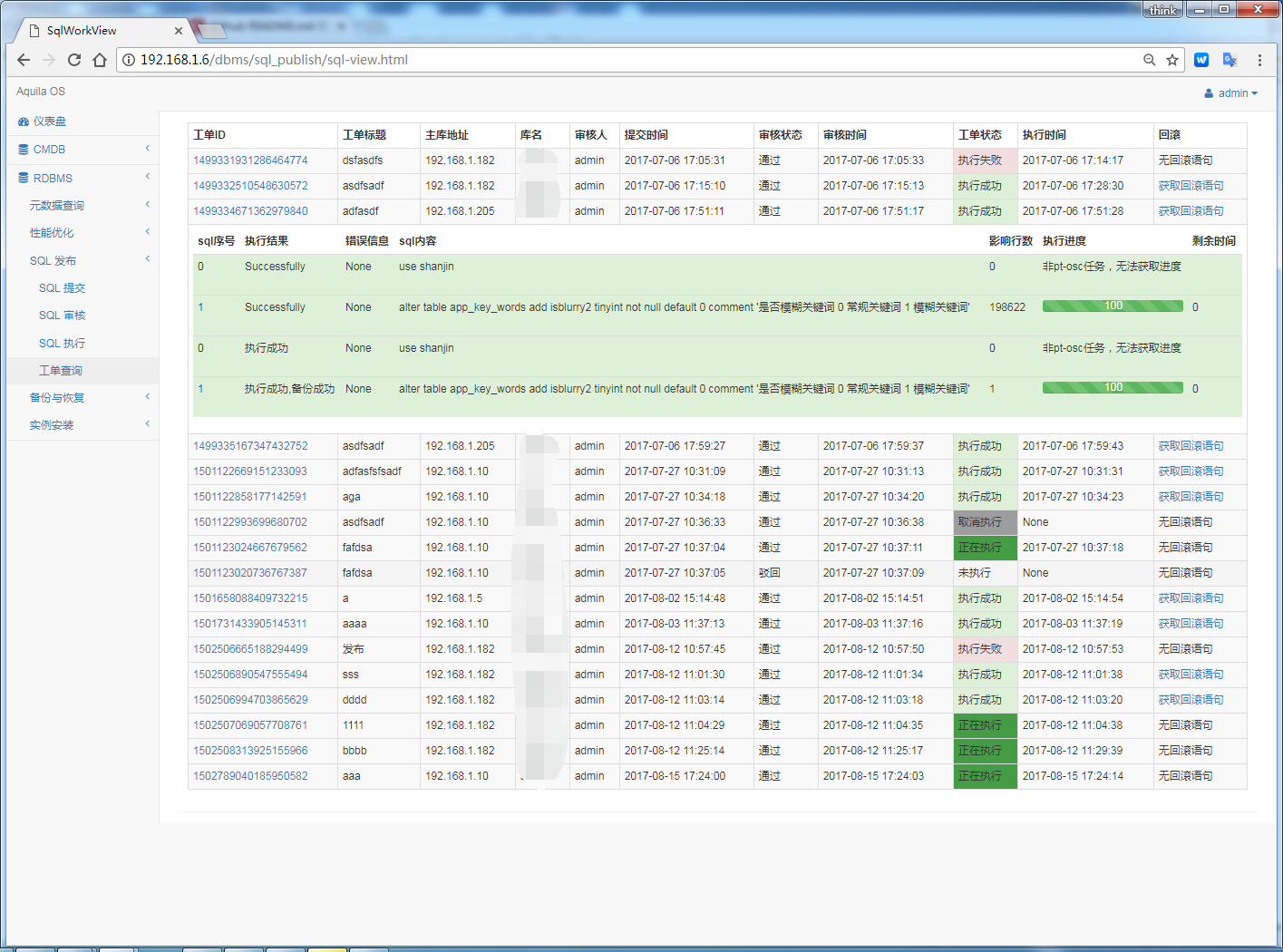Collapse the RDBMS menu chevron

147,177
